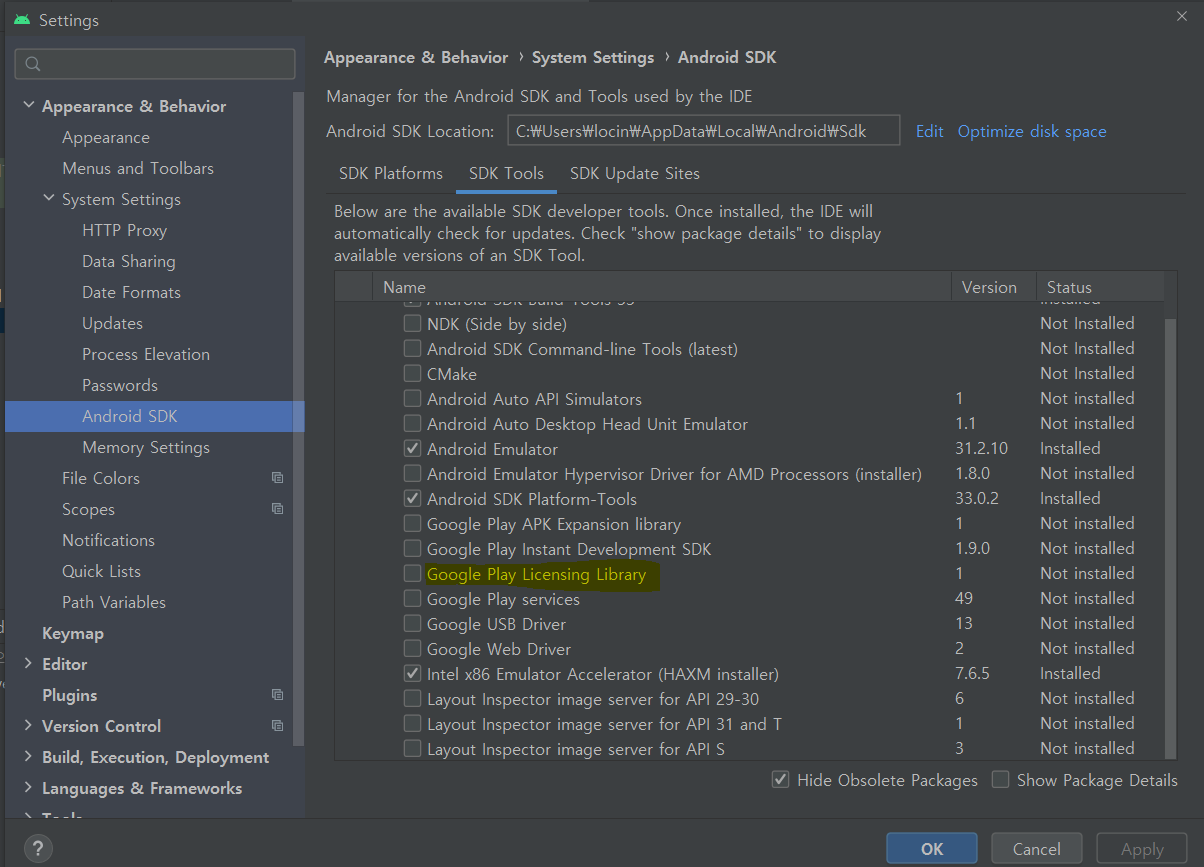Click the Status column header

click(1100, 287)
